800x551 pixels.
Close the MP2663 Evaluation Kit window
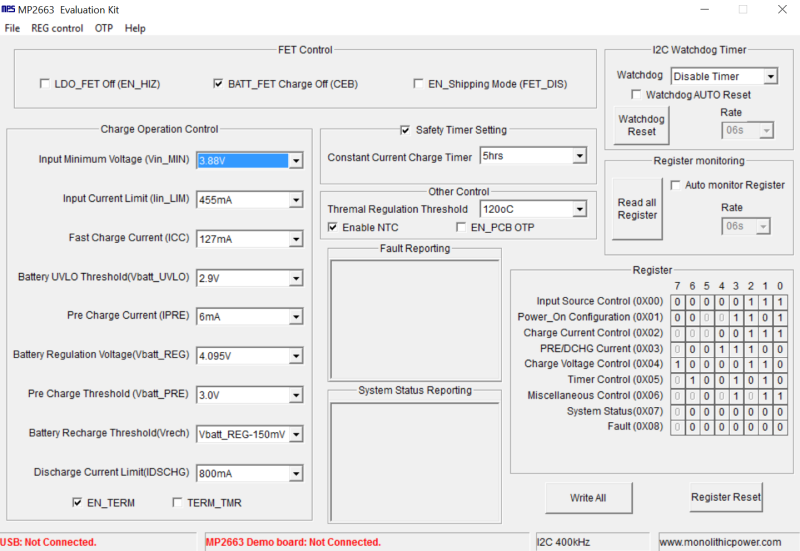coord(782,9)
